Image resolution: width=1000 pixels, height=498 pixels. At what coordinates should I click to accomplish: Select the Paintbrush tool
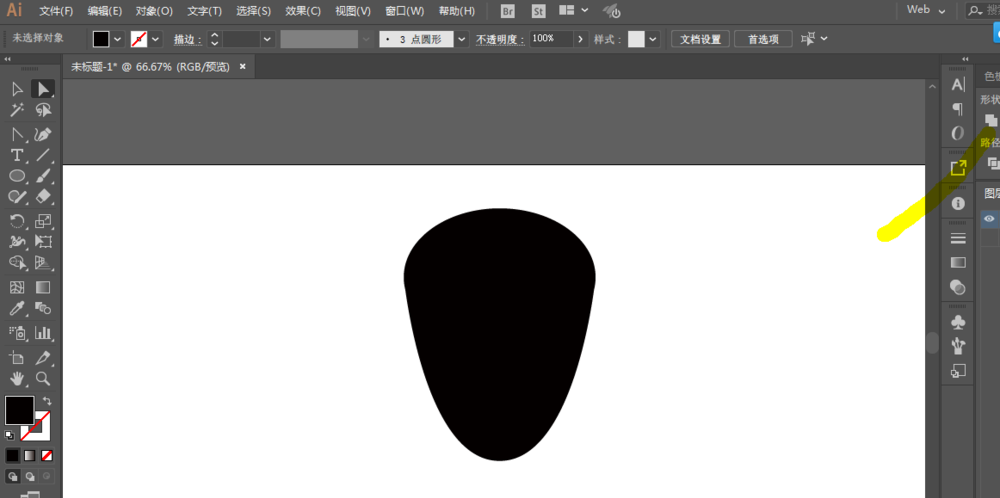coord(43,176)
